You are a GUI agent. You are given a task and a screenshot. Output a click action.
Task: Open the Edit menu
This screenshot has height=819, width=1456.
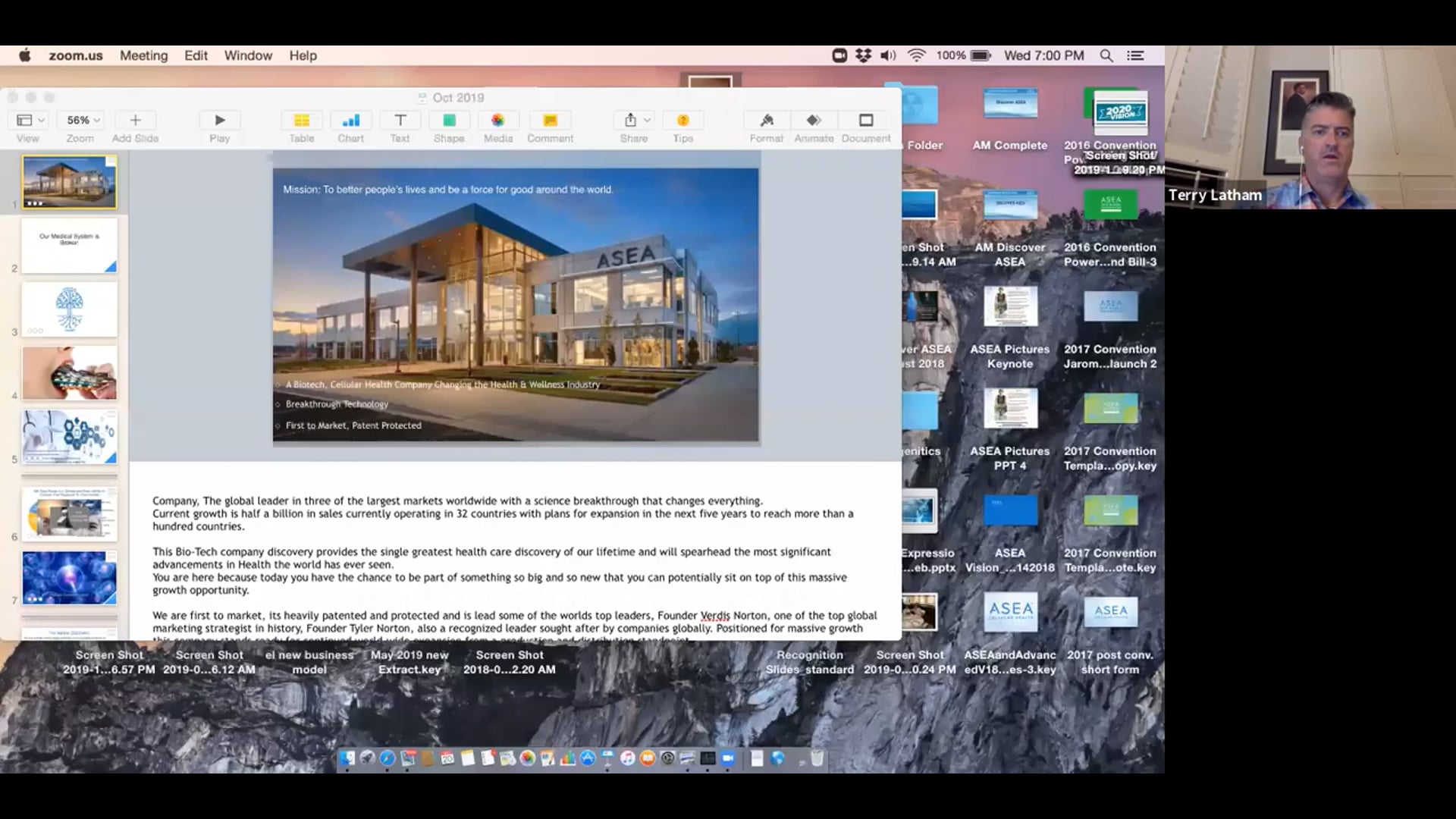click(196, 55)
